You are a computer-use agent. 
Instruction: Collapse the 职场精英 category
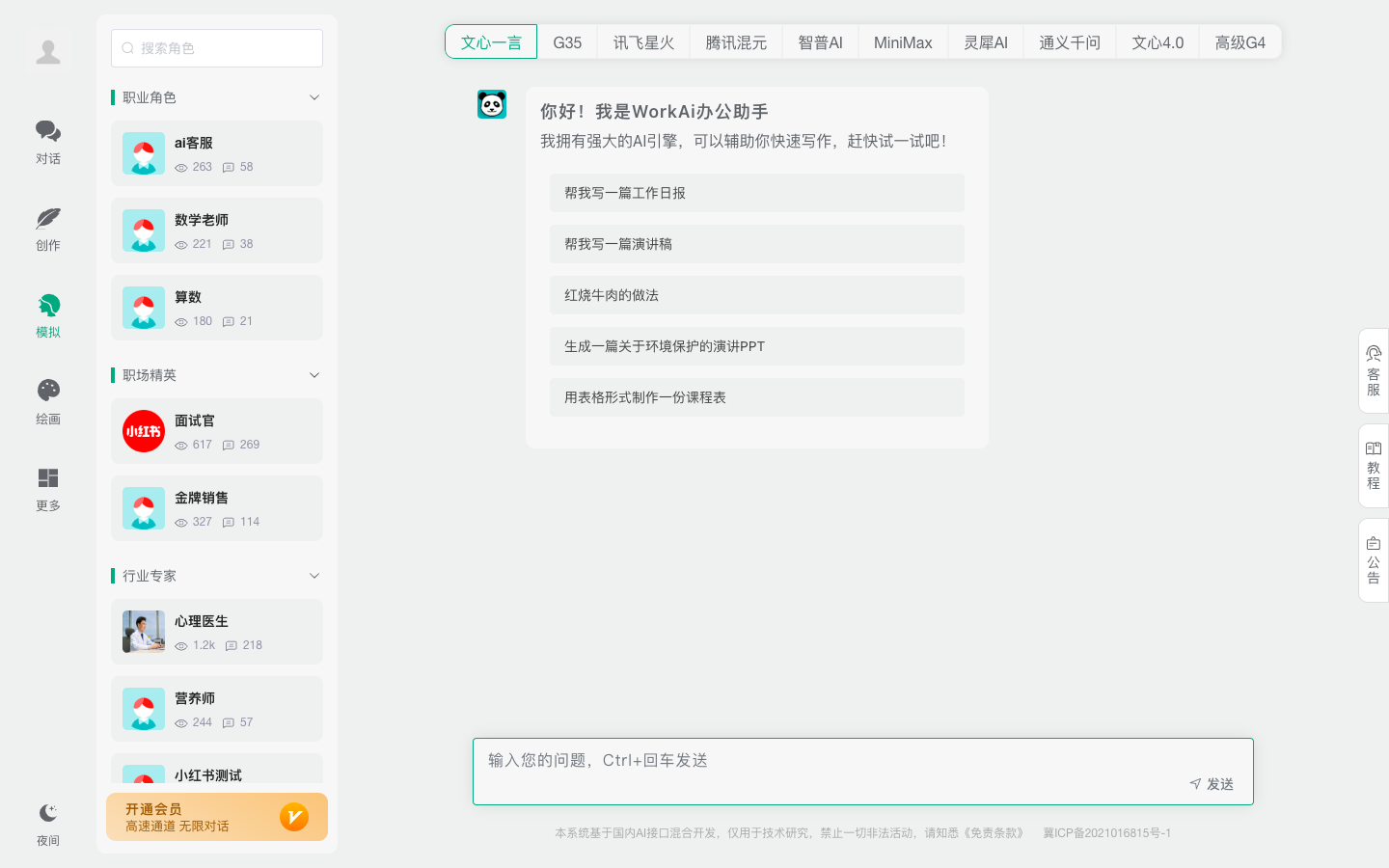[313, 375]
